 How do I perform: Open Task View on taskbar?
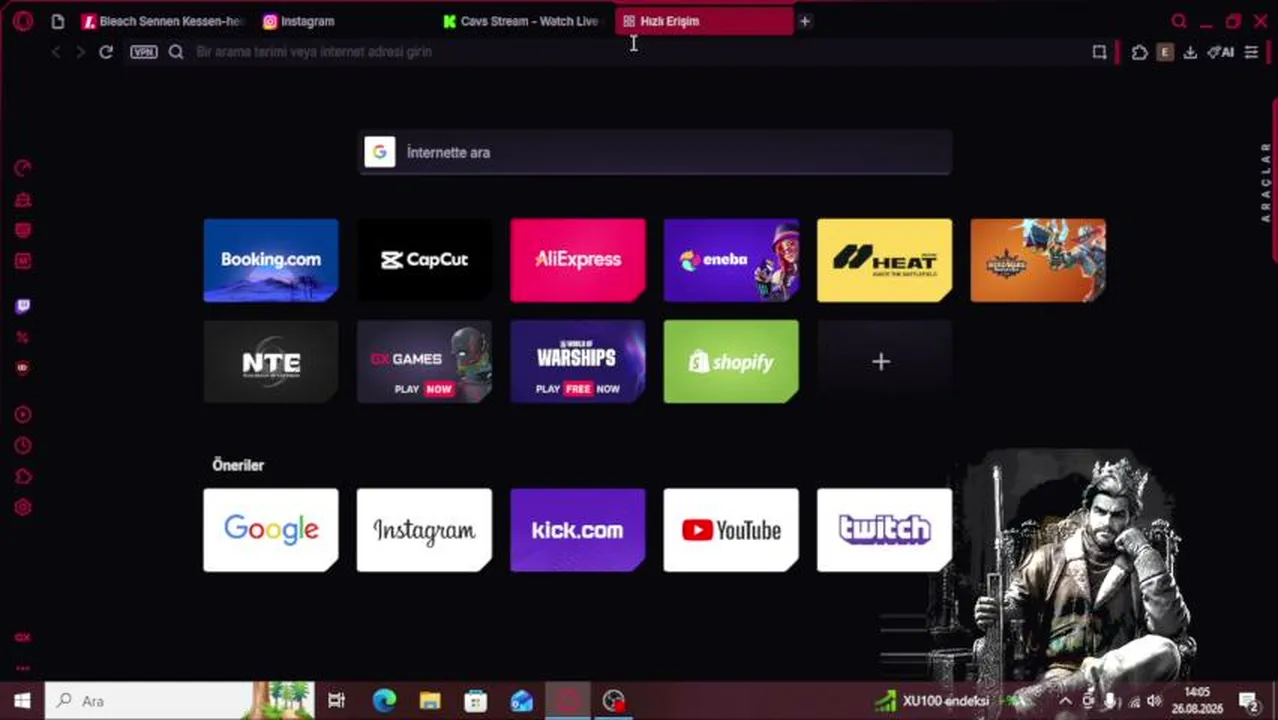(x=337, y=701)
